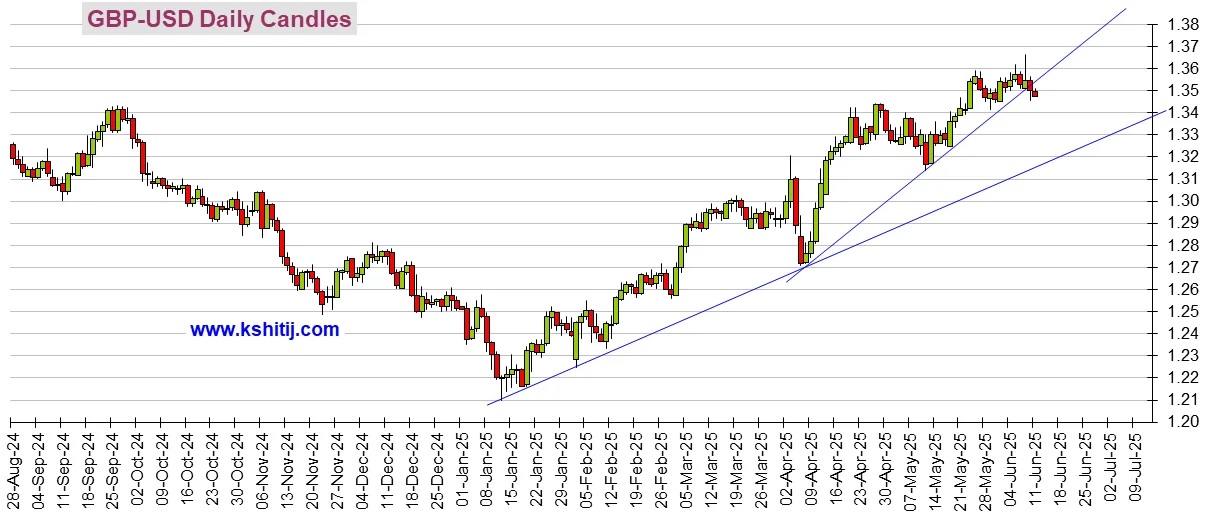1217x526 pixels.
Task: Click the 1.22 price axis label
Action: pyautogui.click(x=1183, y=377)
